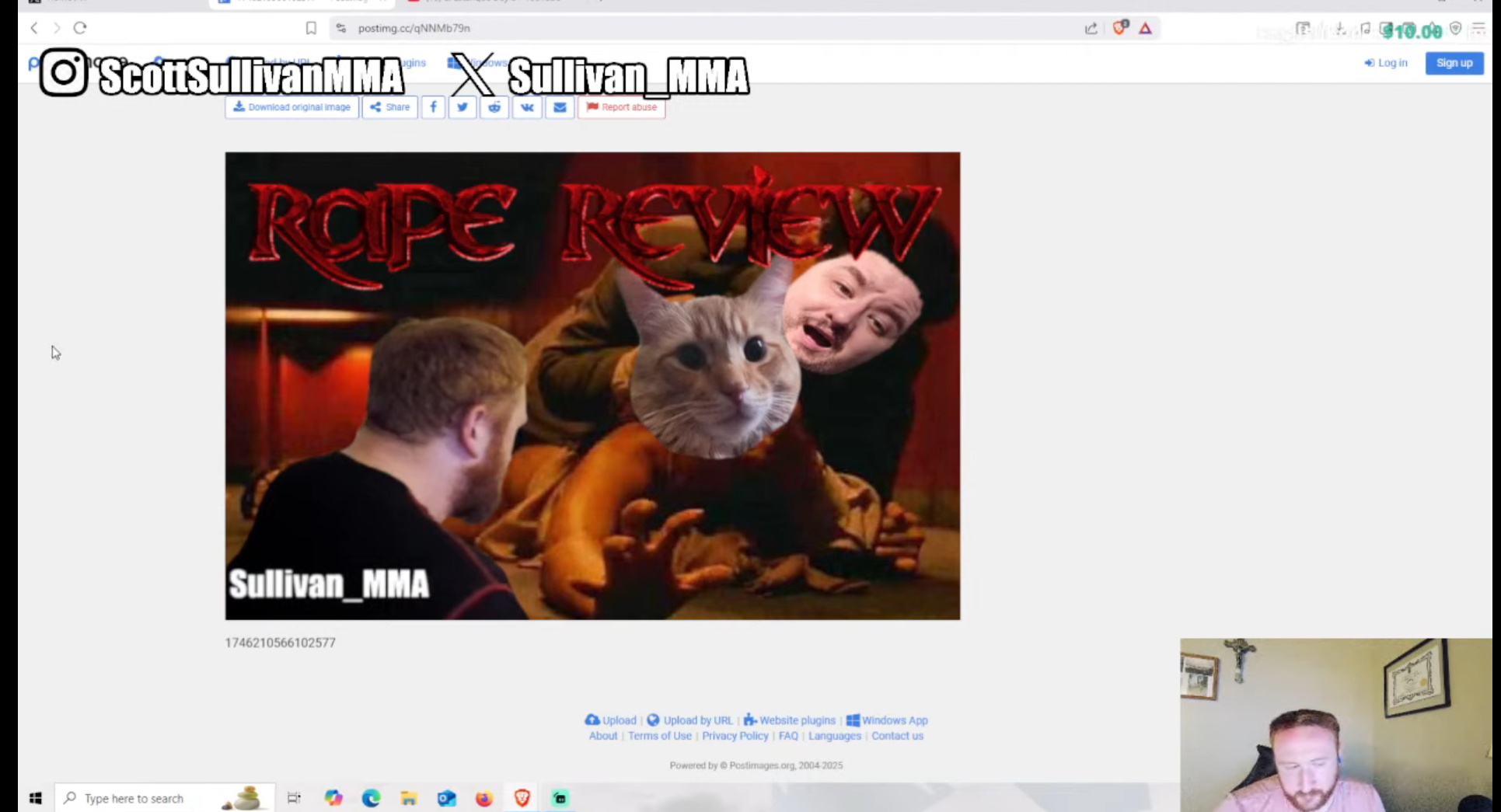Share image to Reddit
1501x812 pixels.
click(494, 107)
